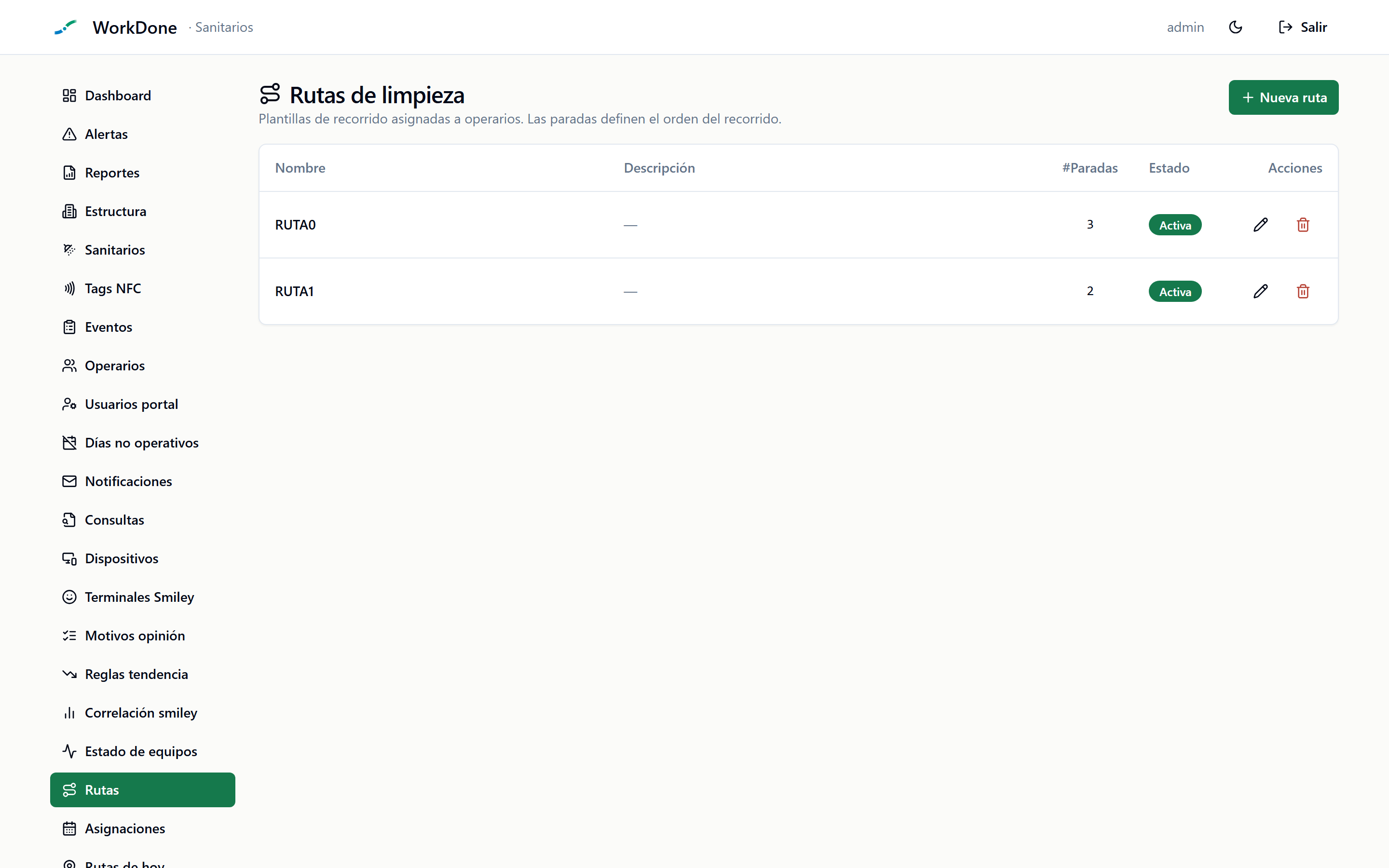Click the admin user label
Image resolution: width=1389 pixels, height=868 pixels.
(x=1185, y=27)
